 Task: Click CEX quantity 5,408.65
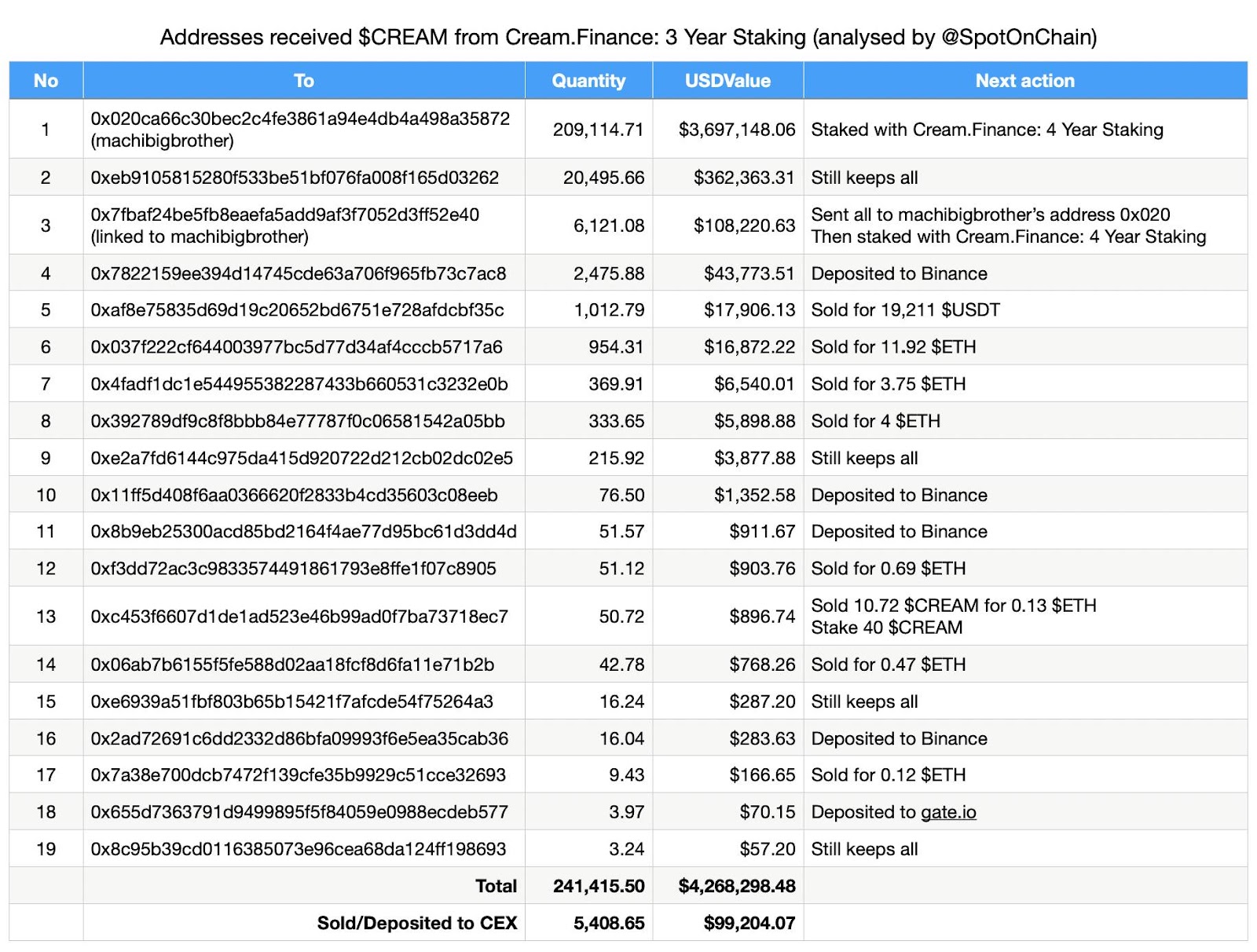pos(609,923)
